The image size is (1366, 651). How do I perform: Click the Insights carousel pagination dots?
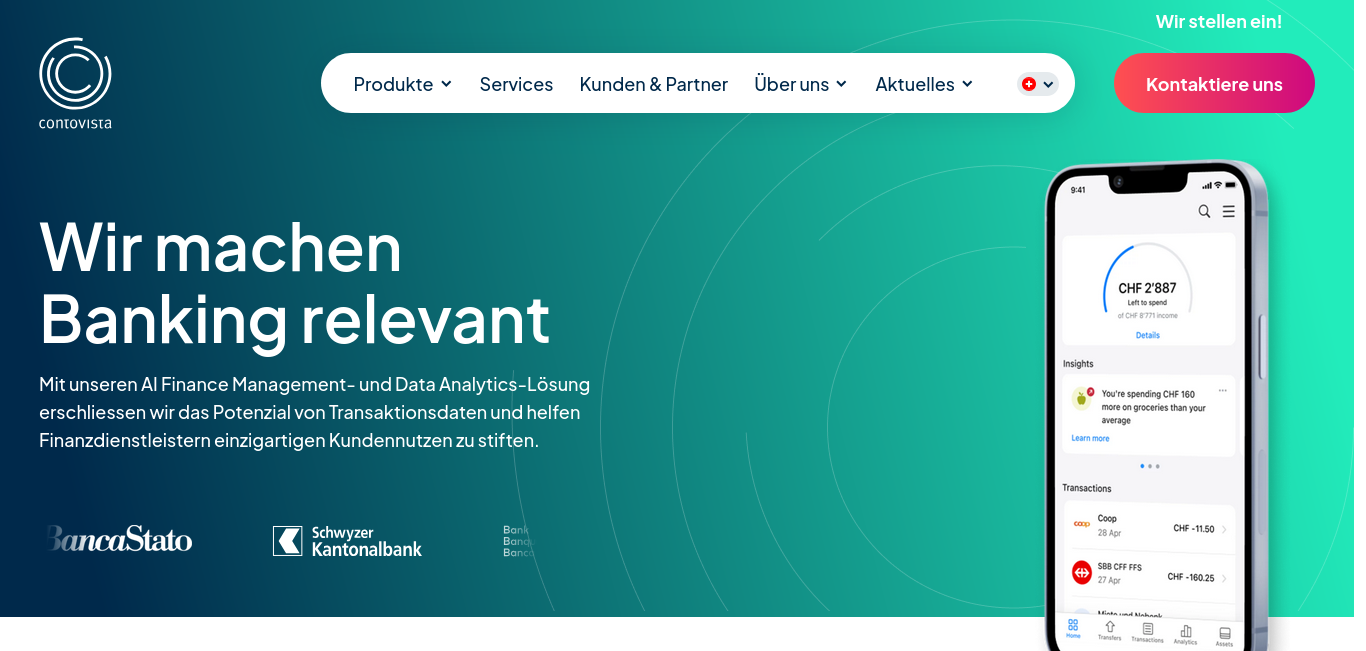(1149, 466)
